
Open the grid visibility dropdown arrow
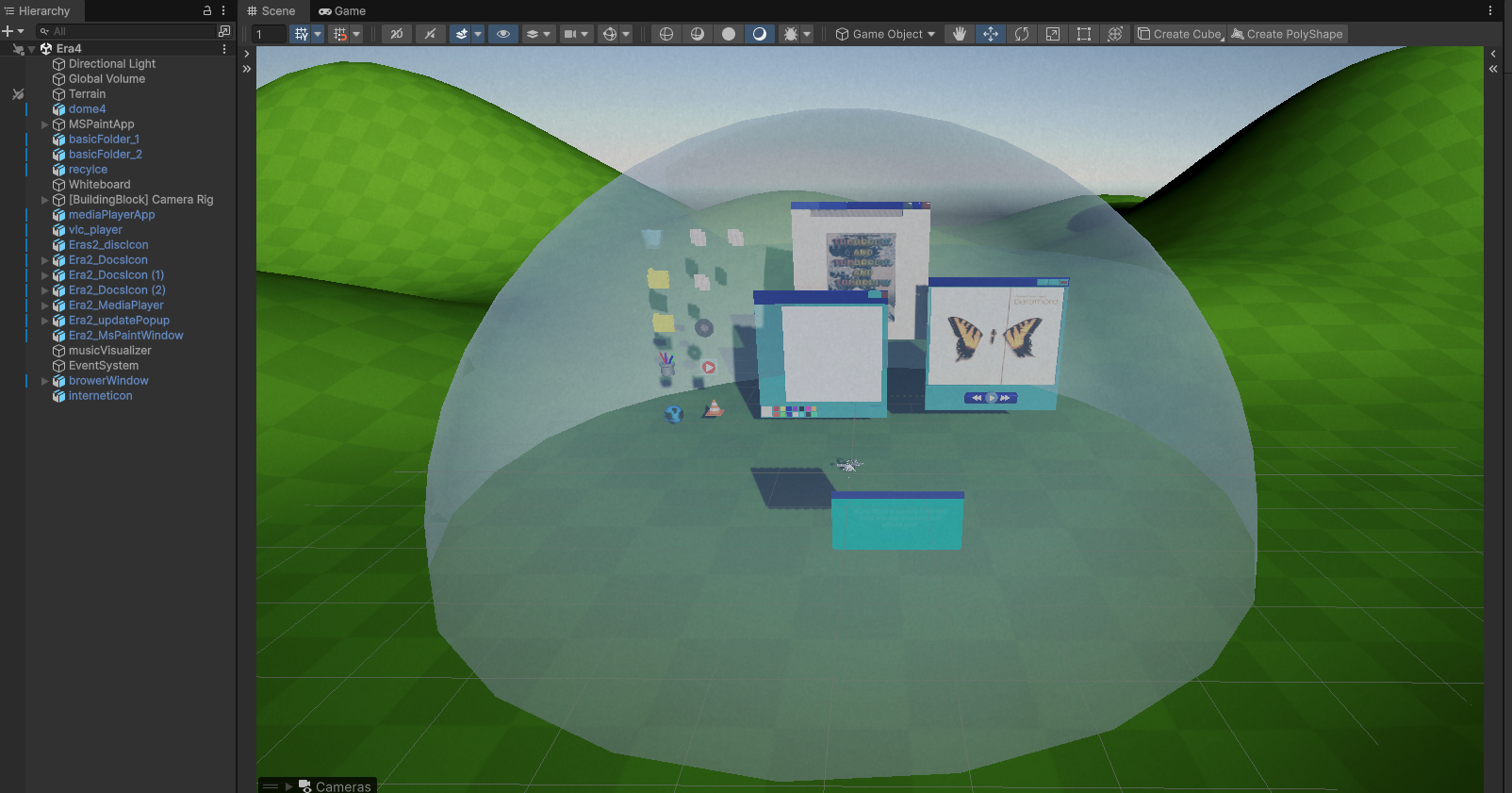point(318,34)
